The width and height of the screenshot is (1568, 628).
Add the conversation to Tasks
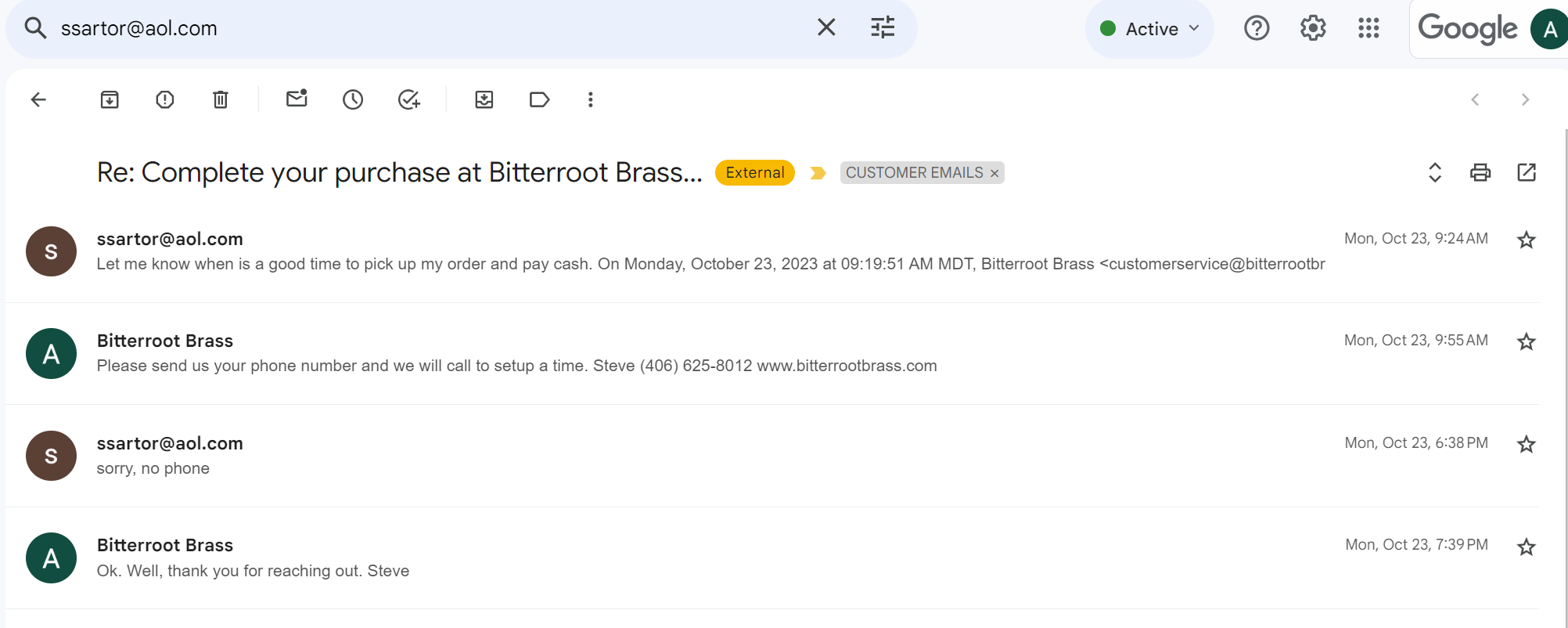408,99
